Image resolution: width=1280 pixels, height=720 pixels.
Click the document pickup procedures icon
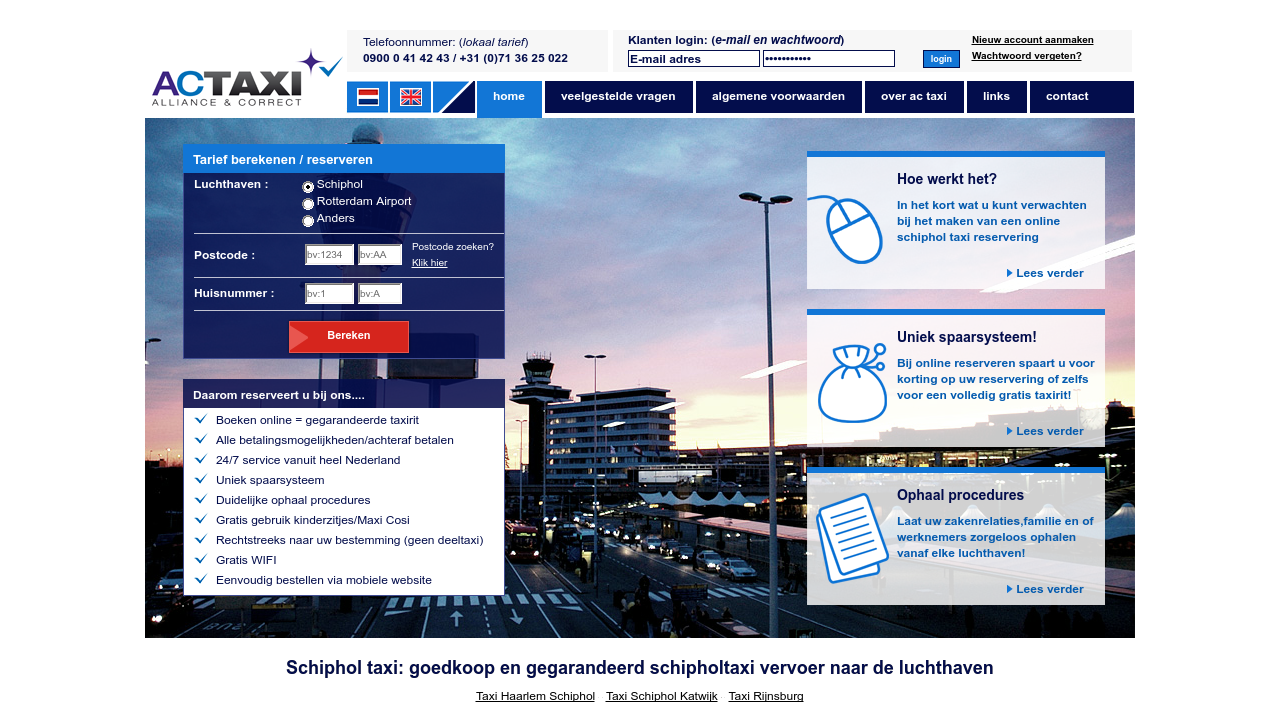[851, 538]
